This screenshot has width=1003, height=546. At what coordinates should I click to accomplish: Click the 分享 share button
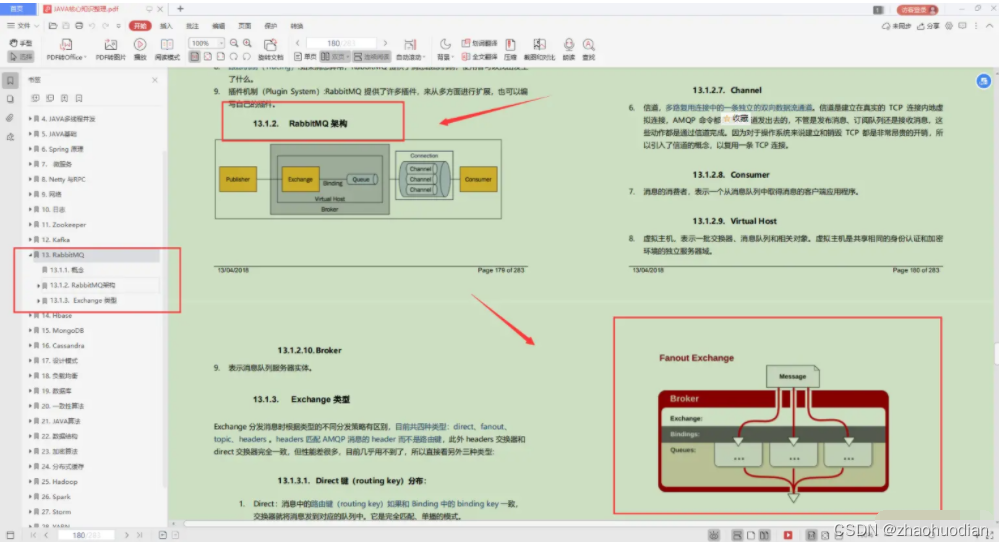click(929, 26)
